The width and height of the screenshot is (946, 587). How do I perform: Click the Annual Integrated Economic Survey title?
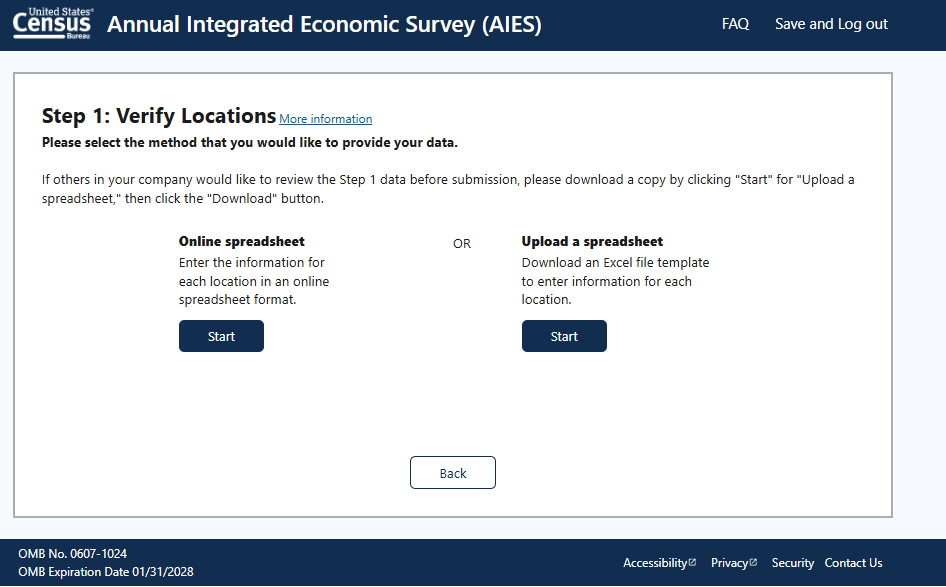(x=324, y=24)
